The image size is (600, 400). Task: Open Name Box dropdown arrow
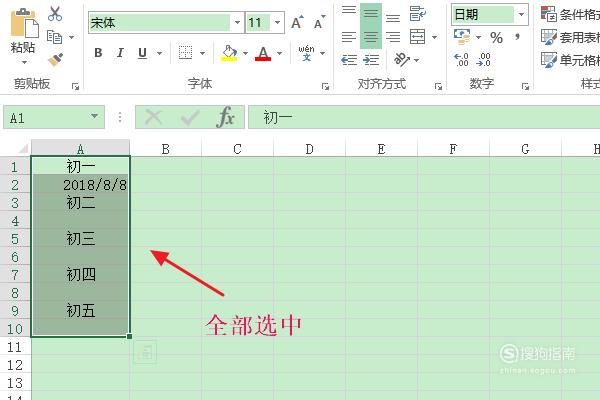tap(95, 116)
